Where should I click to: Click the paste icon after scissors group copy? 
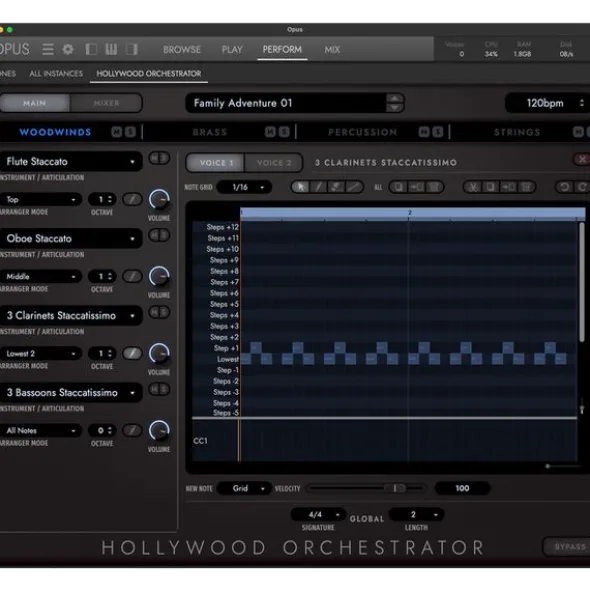[508, 187]
